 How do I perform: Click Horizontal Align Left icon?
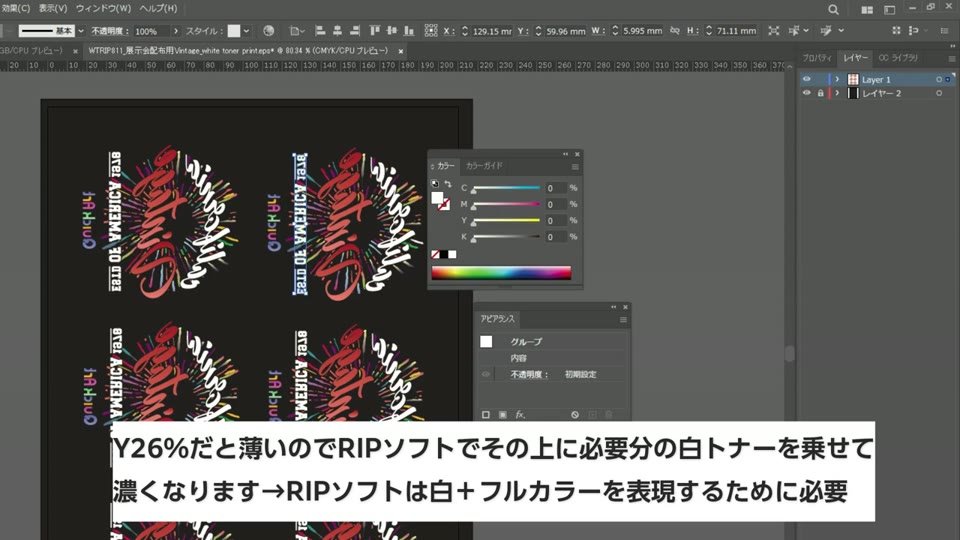(320, 30)
